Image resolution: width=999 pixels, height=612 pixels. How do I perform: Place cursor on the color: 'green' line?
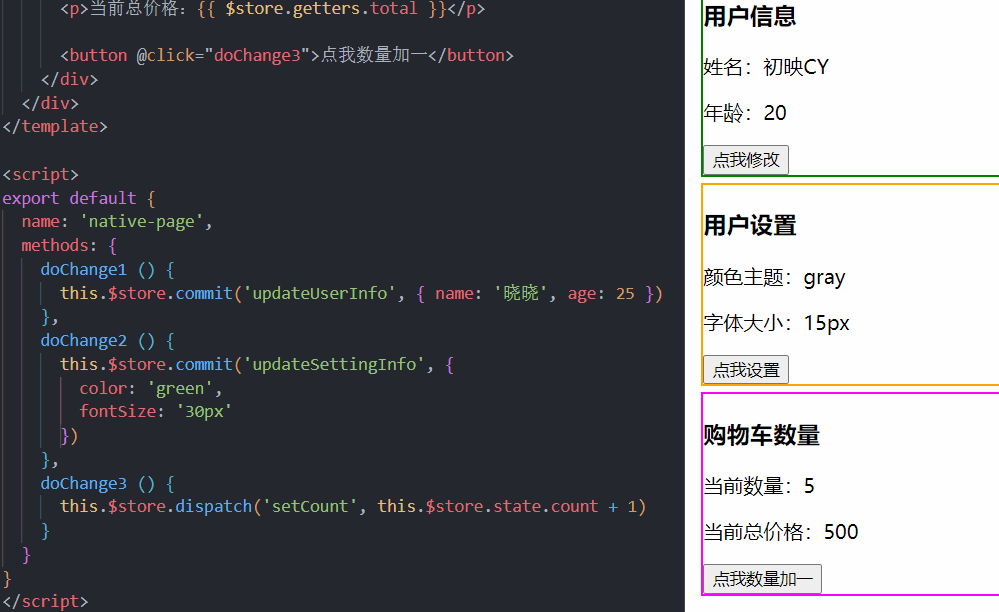click(x=150, y=388)
